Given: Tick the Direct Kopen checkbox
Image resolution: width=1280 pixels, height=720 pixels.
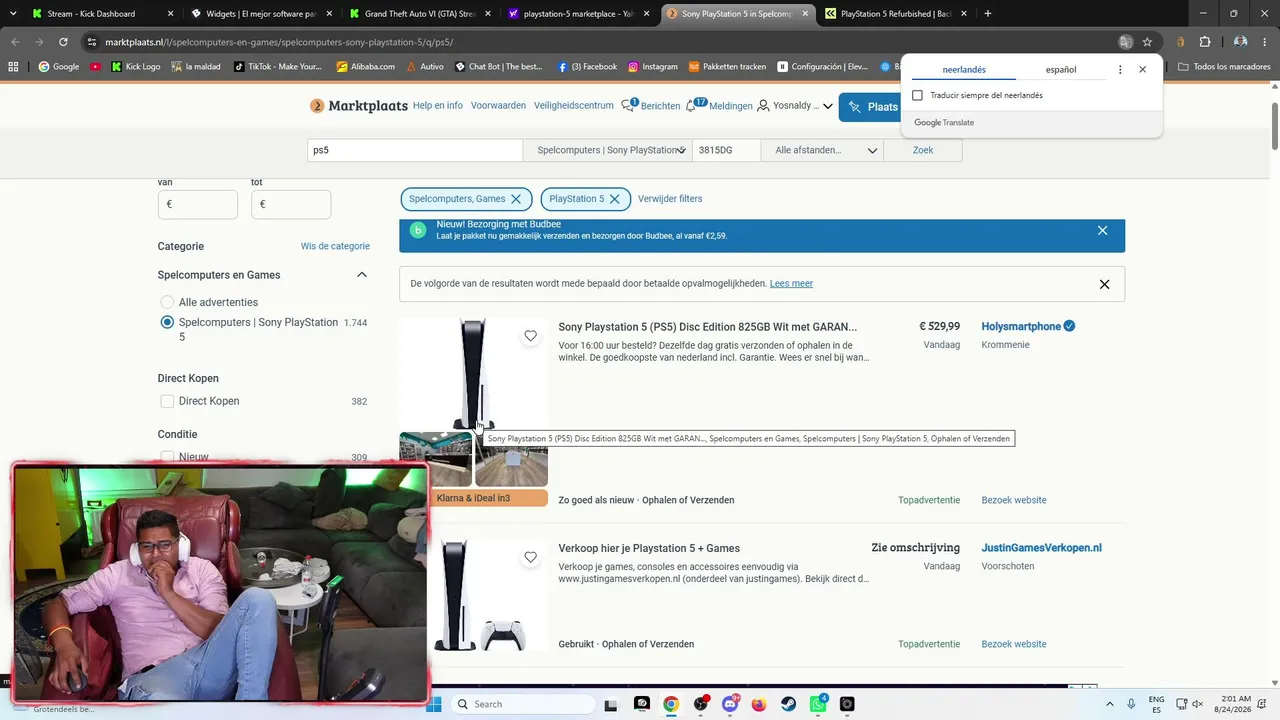Looking at the screenshot, I should pos(167,401).
